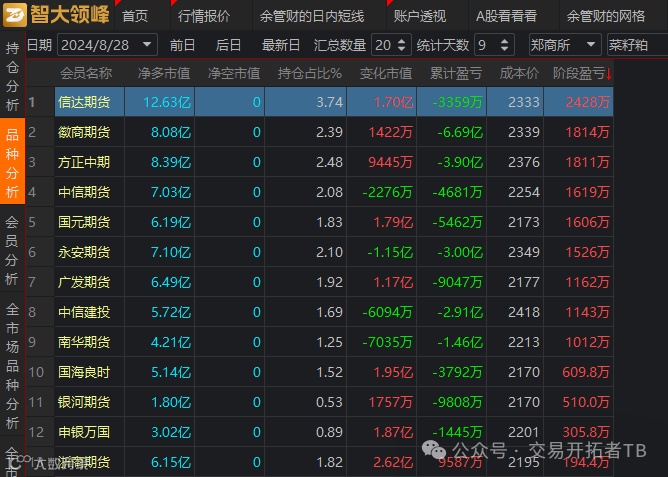Open 余管财的网格 tab
The image size is (668, 477).
(606, 16)
